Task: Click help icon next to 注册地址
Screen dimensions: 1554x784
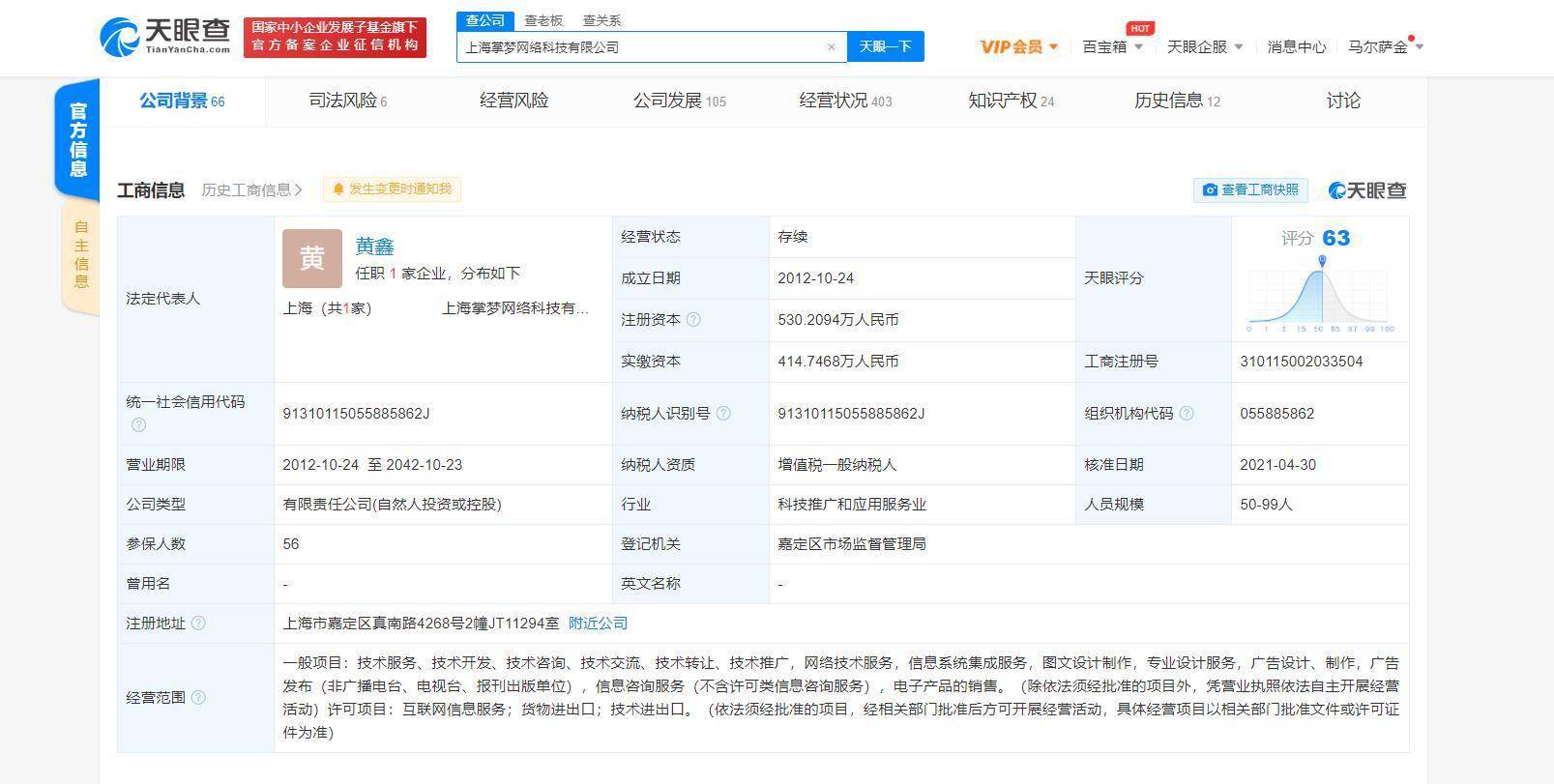Action: 198,624
